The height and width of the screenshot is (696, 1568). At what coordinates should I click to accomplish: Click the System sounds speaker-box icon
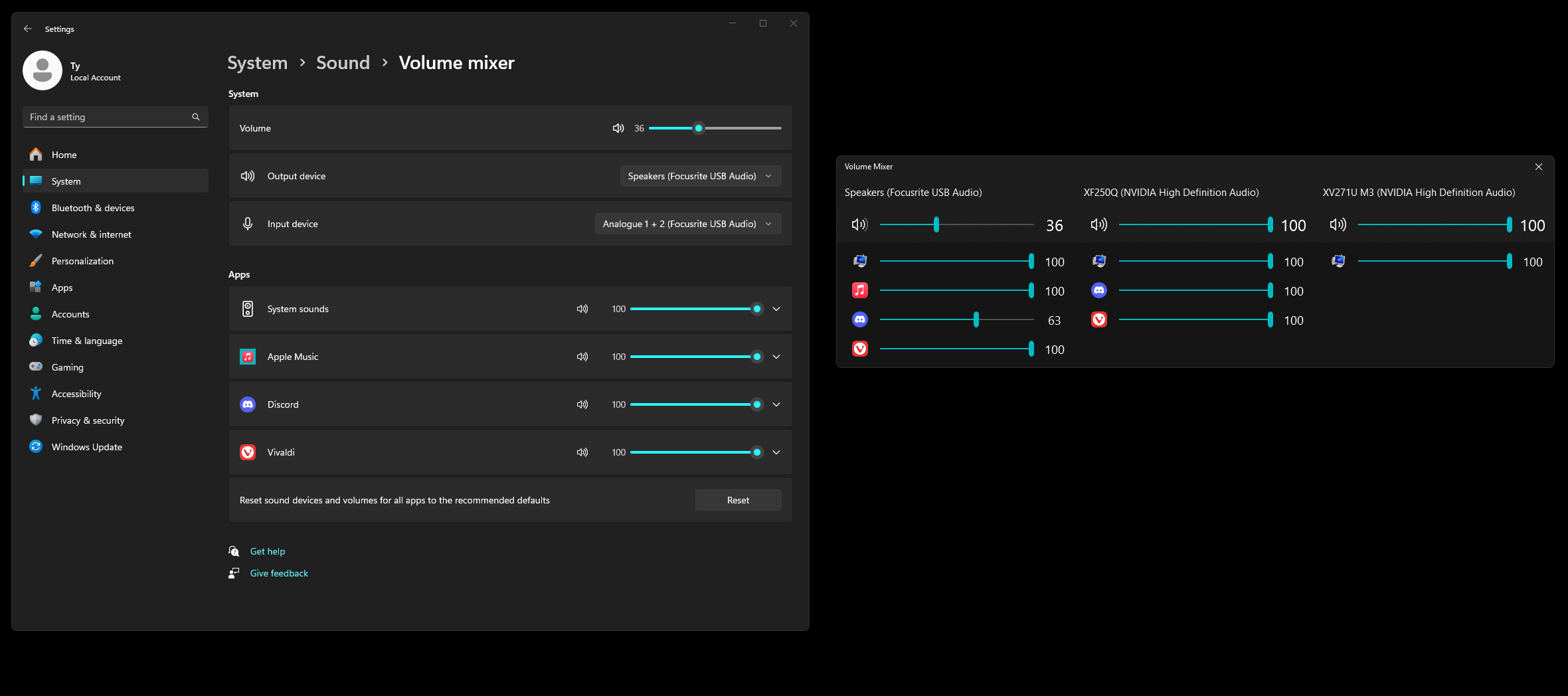248,309
